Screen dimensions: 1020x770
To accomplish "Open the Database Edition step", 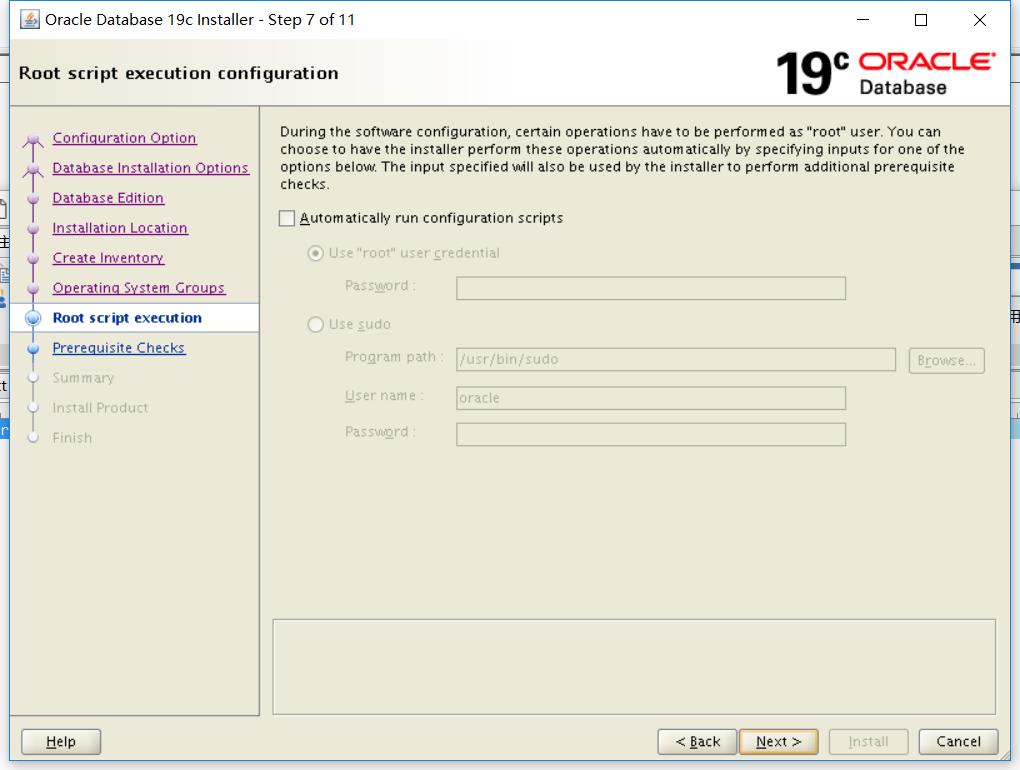I will tap(107, 198).
